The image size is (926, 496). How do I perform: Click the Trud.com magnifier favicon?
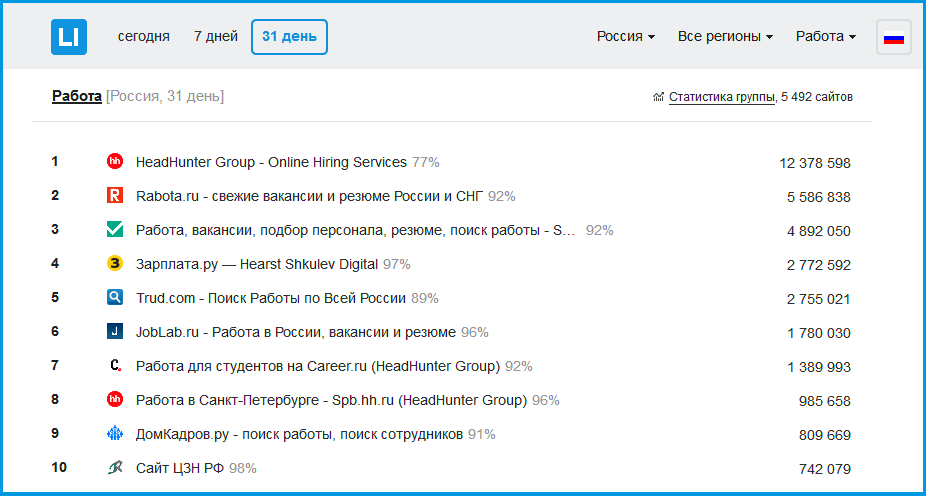point(115,298)
